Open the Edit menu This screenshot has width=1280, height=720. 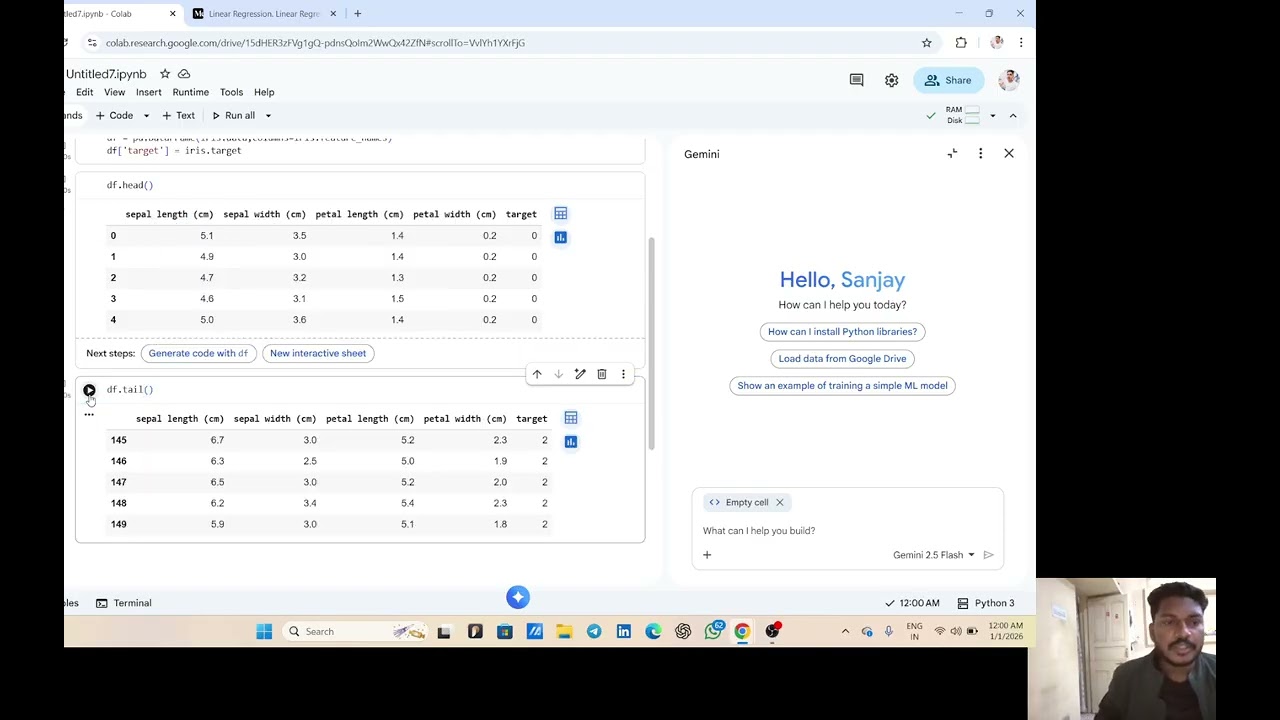[x=85, y=92]
